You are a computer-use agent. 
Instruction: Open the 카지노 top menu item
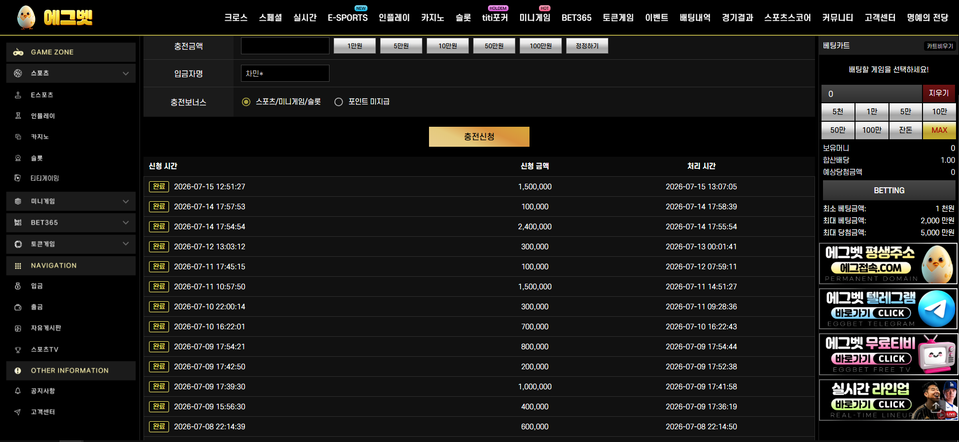tap(432, 18)
